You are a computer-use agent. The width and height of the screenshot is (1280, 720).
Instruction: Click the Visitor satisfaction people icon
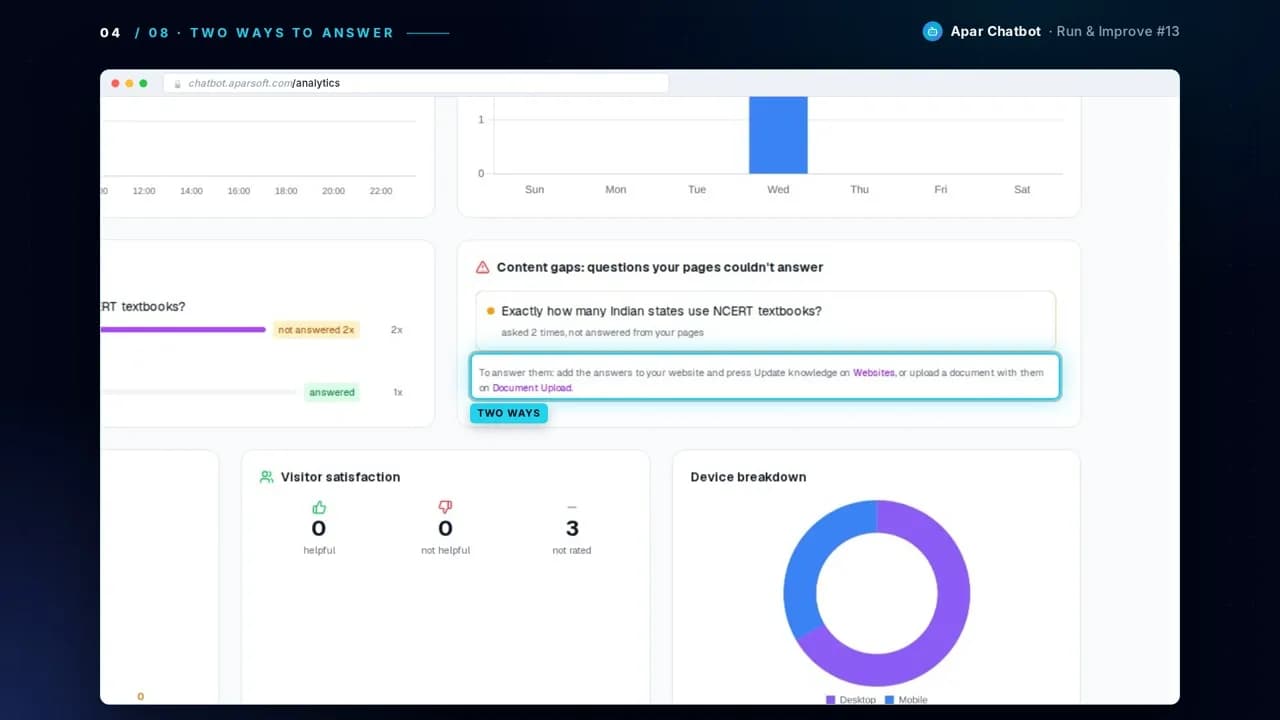coord(266,477)
